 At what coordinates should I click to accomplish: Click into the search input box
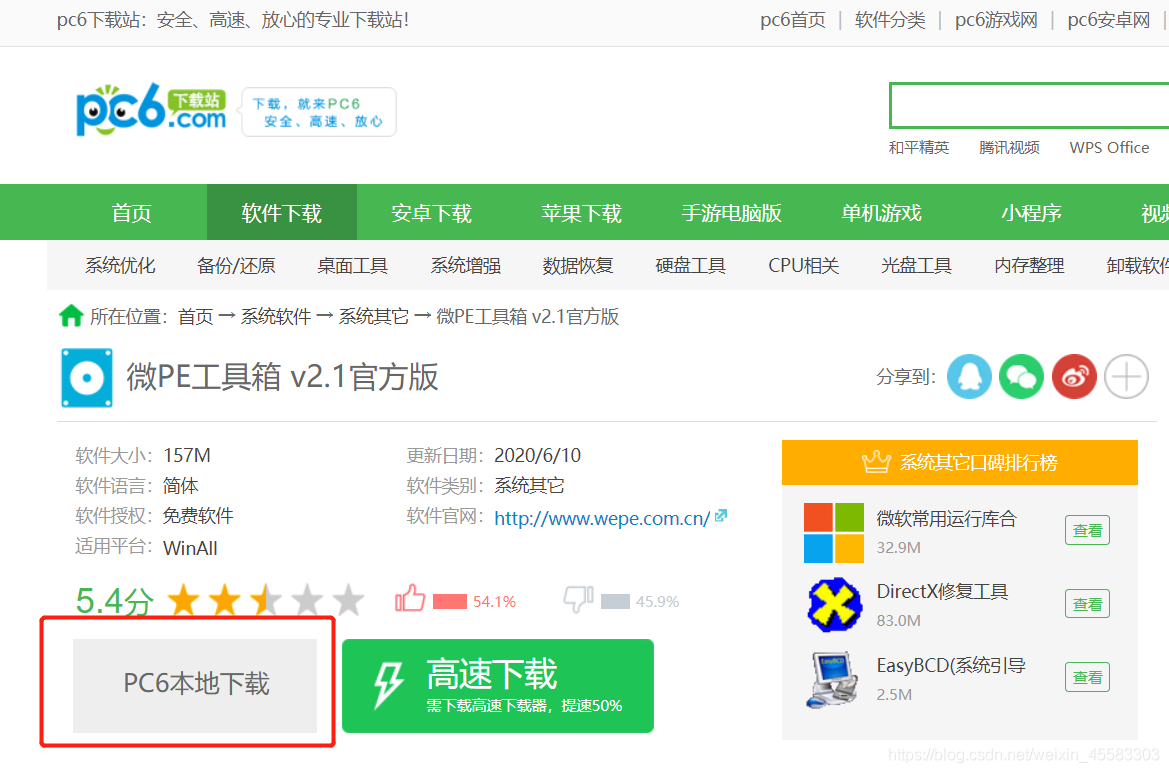(x=1029, y=105)
